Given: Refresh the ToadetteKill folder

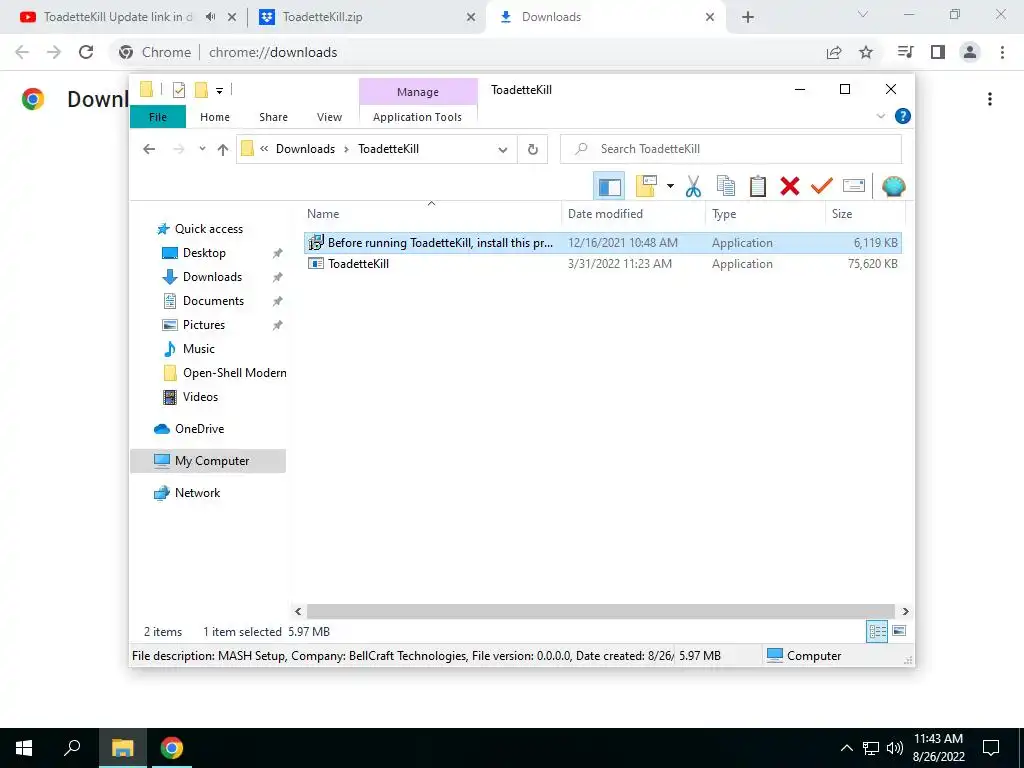Looking at the screenshot, I should [x=532, y=150].
